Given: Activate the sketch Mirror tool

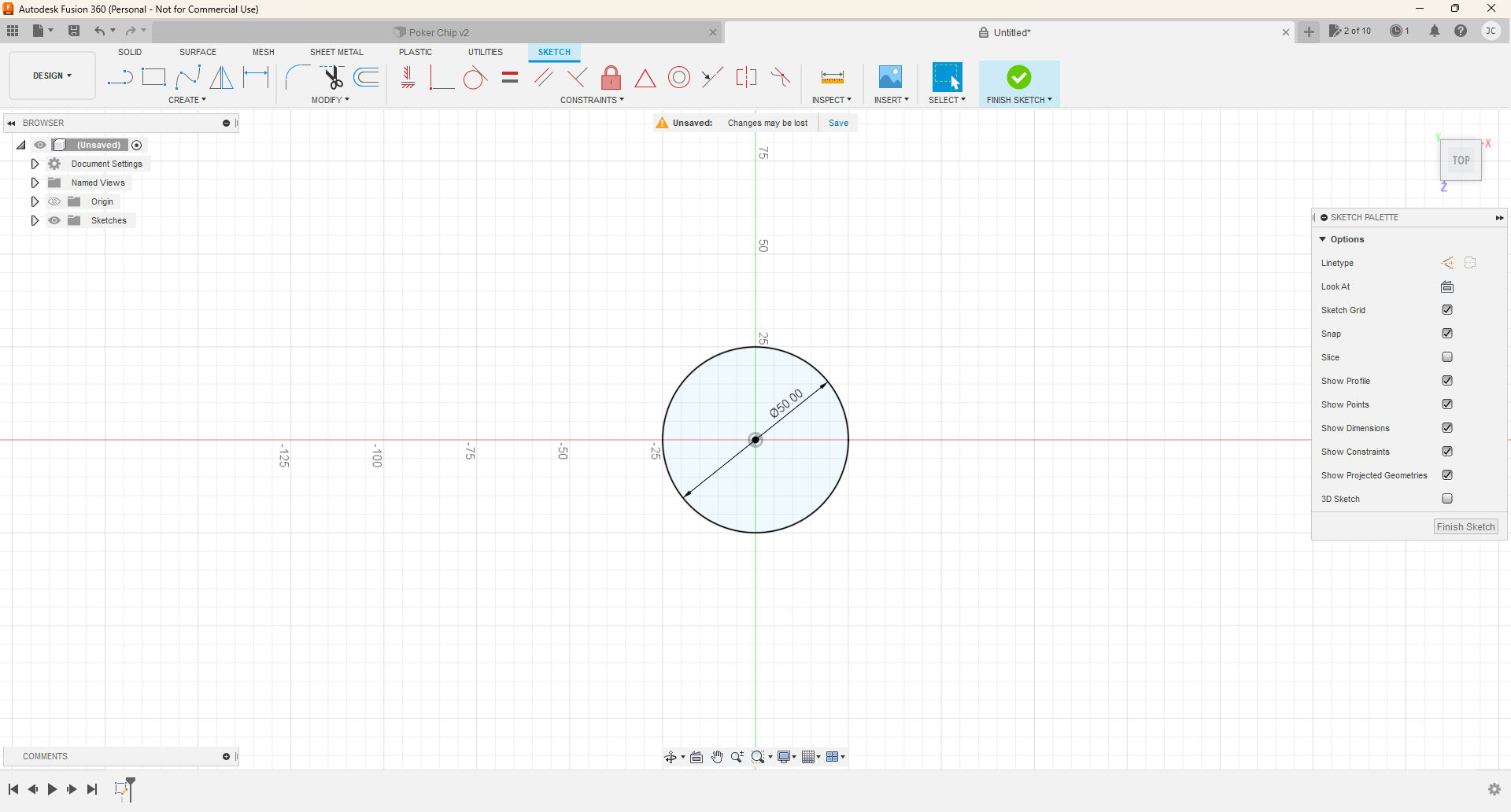Looking at the screenshot, I should click(222, 77).
